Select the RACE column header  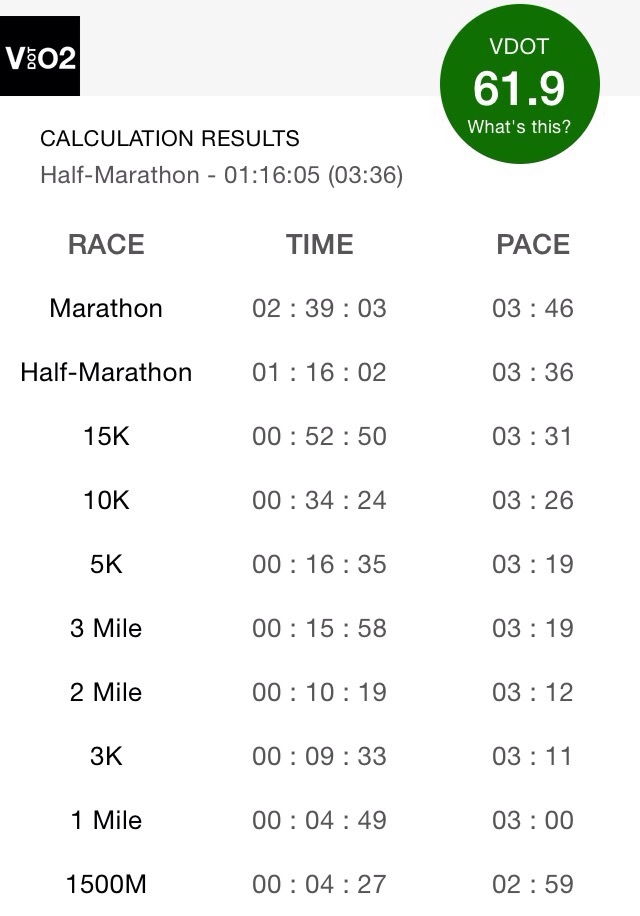[106, 244]
